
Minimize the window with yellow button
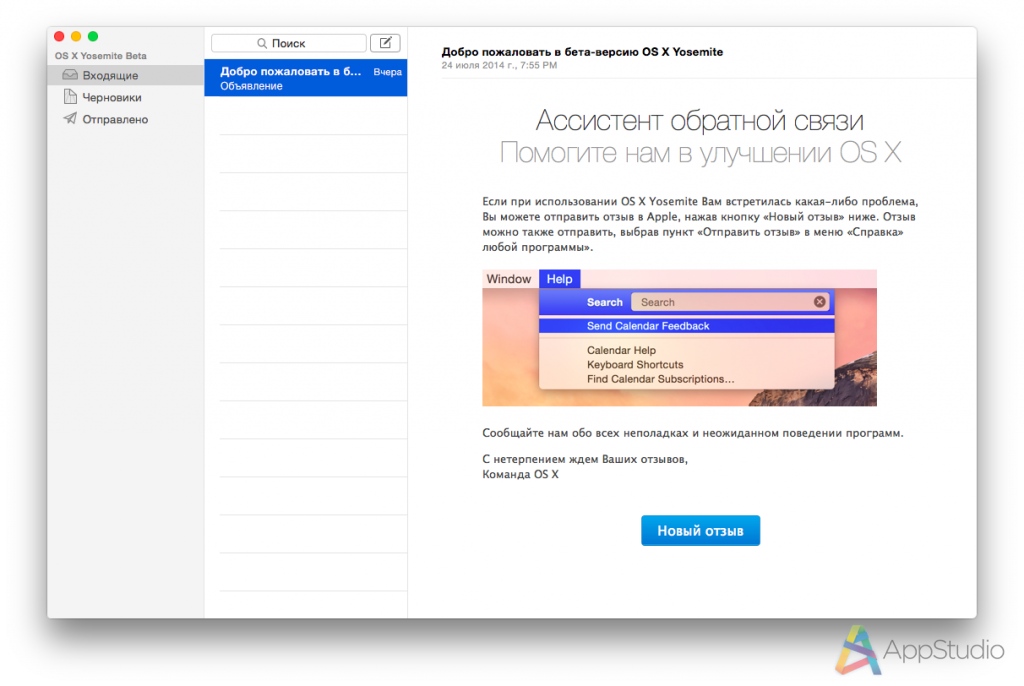point(76,37)
